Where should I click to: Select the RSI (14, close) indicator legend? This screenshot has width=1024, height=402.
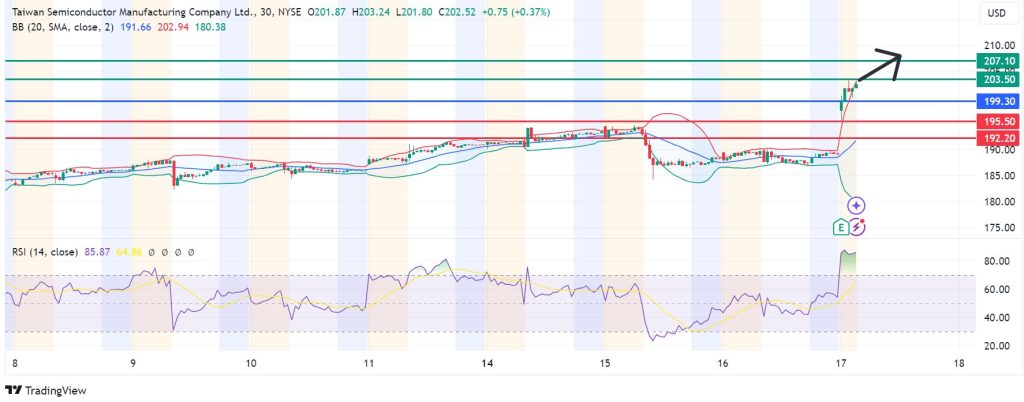click(x=45, y=251)
